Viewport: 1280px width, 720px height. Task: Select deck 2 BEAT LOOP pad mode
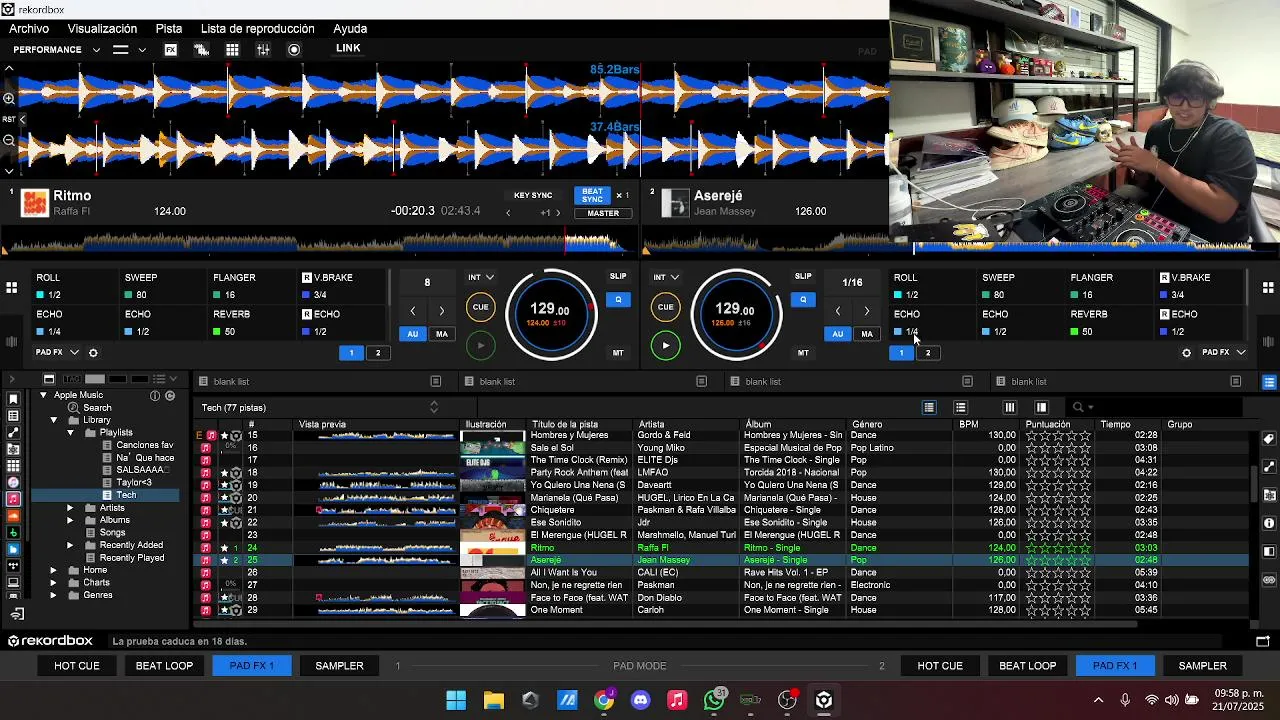(1027, 666)
